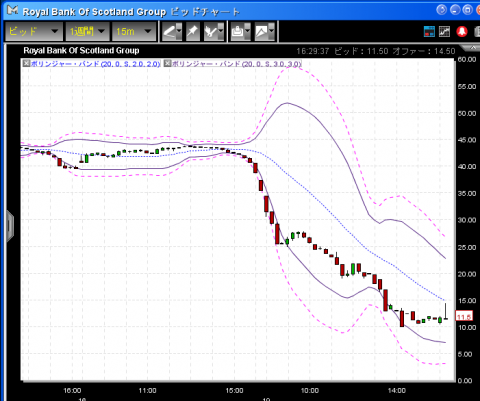
Task: Click the red alert bell icon
Action: point(462,31)
